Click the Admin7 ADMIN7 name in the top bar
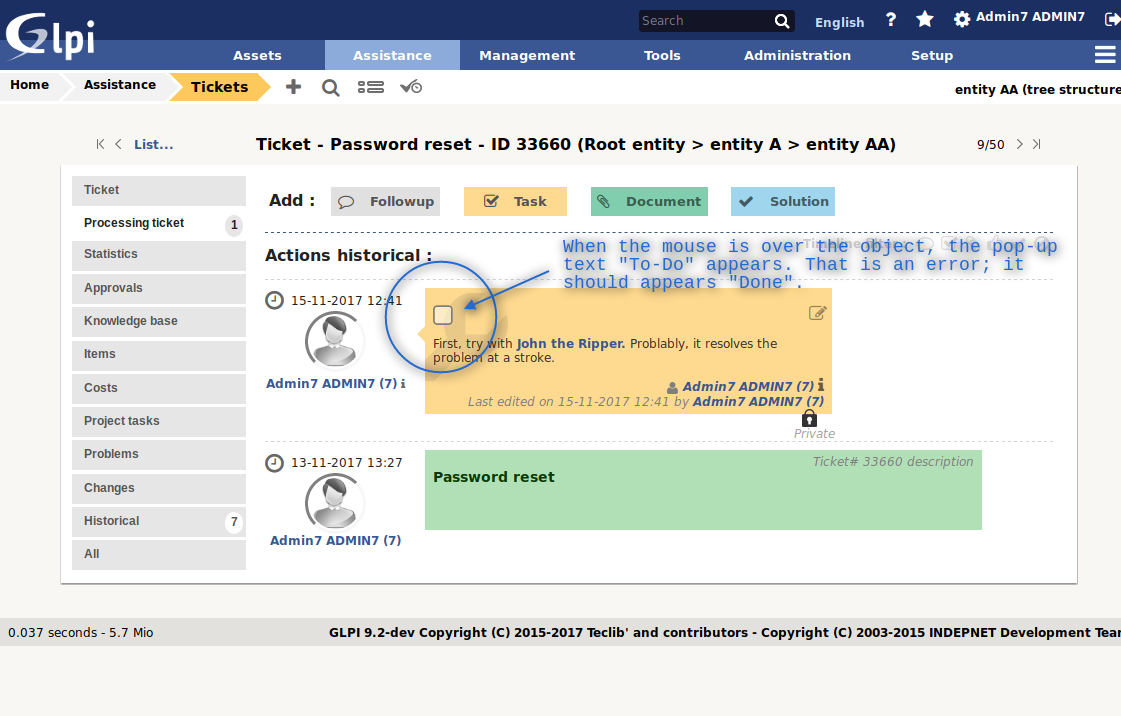The height and width of the screenshot is (716, 1121). tap(1030, 17)
